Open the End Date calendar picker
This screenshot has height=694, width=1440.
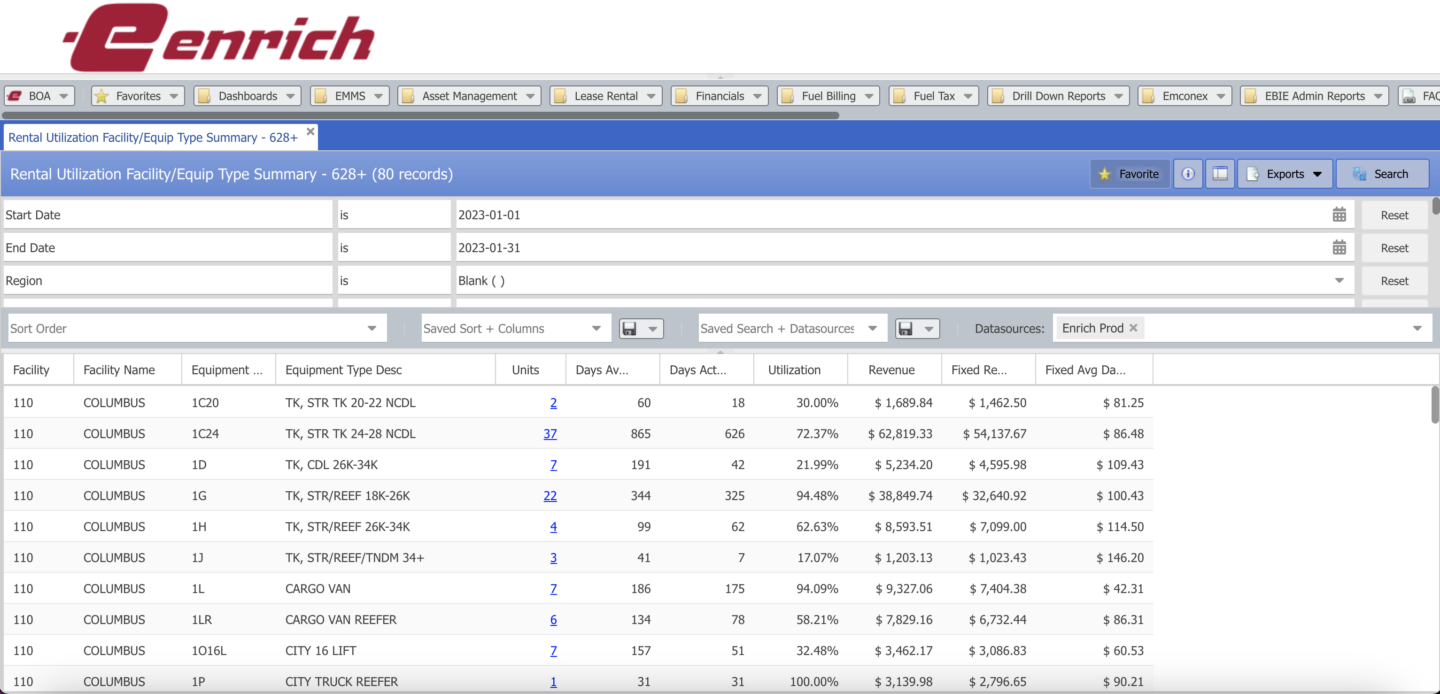pos(1340,247)
